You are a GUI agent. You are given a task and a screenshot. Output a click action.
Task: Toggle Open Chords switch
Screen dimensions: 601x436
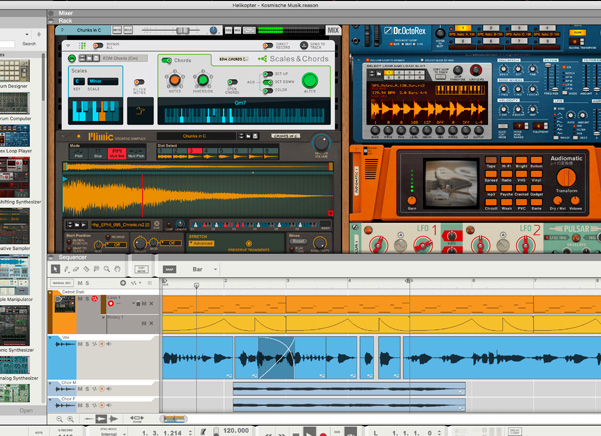(232, 82)
